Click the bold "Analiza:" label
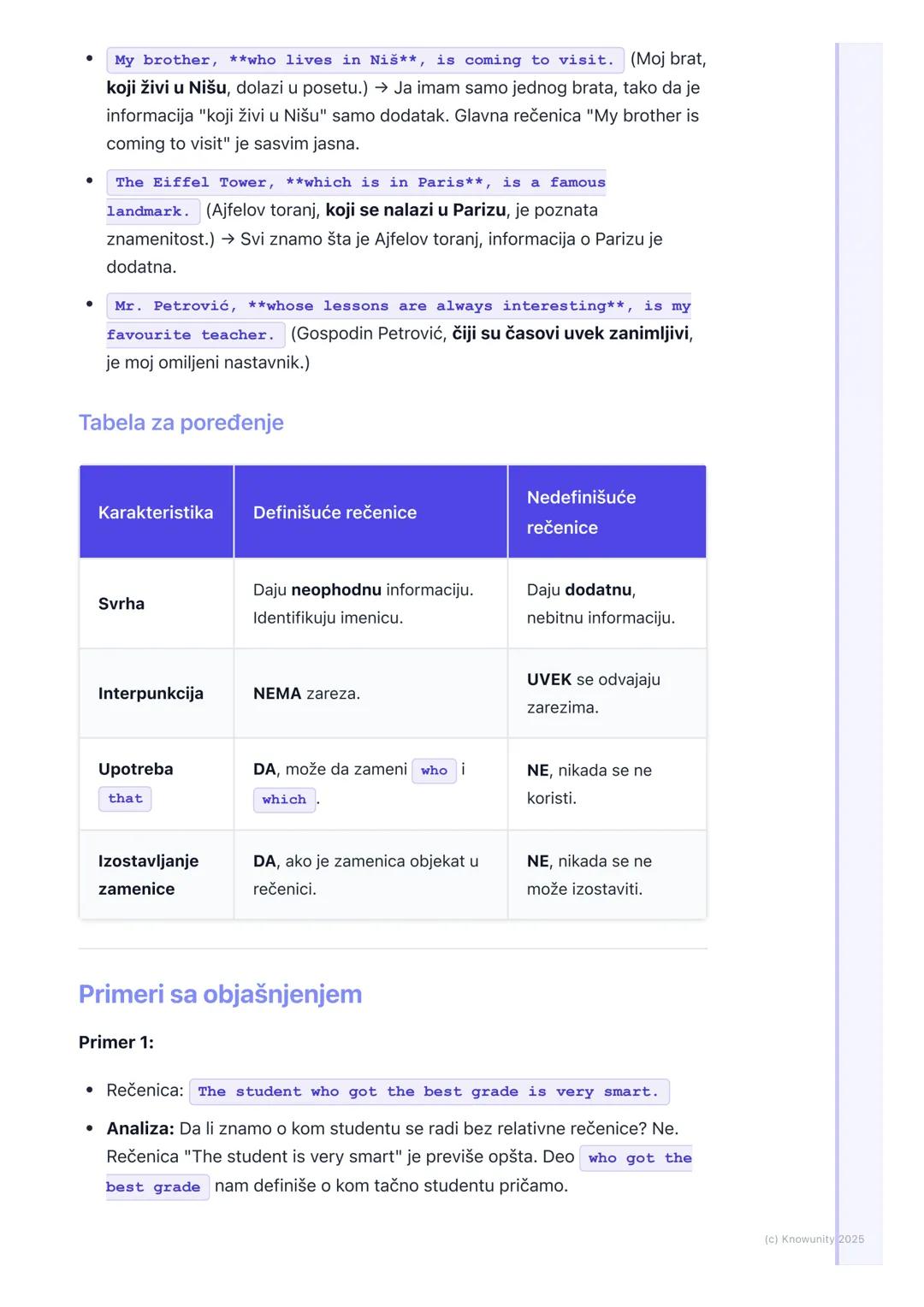This screenshot has width=924, height=1307. point(140,1129)
